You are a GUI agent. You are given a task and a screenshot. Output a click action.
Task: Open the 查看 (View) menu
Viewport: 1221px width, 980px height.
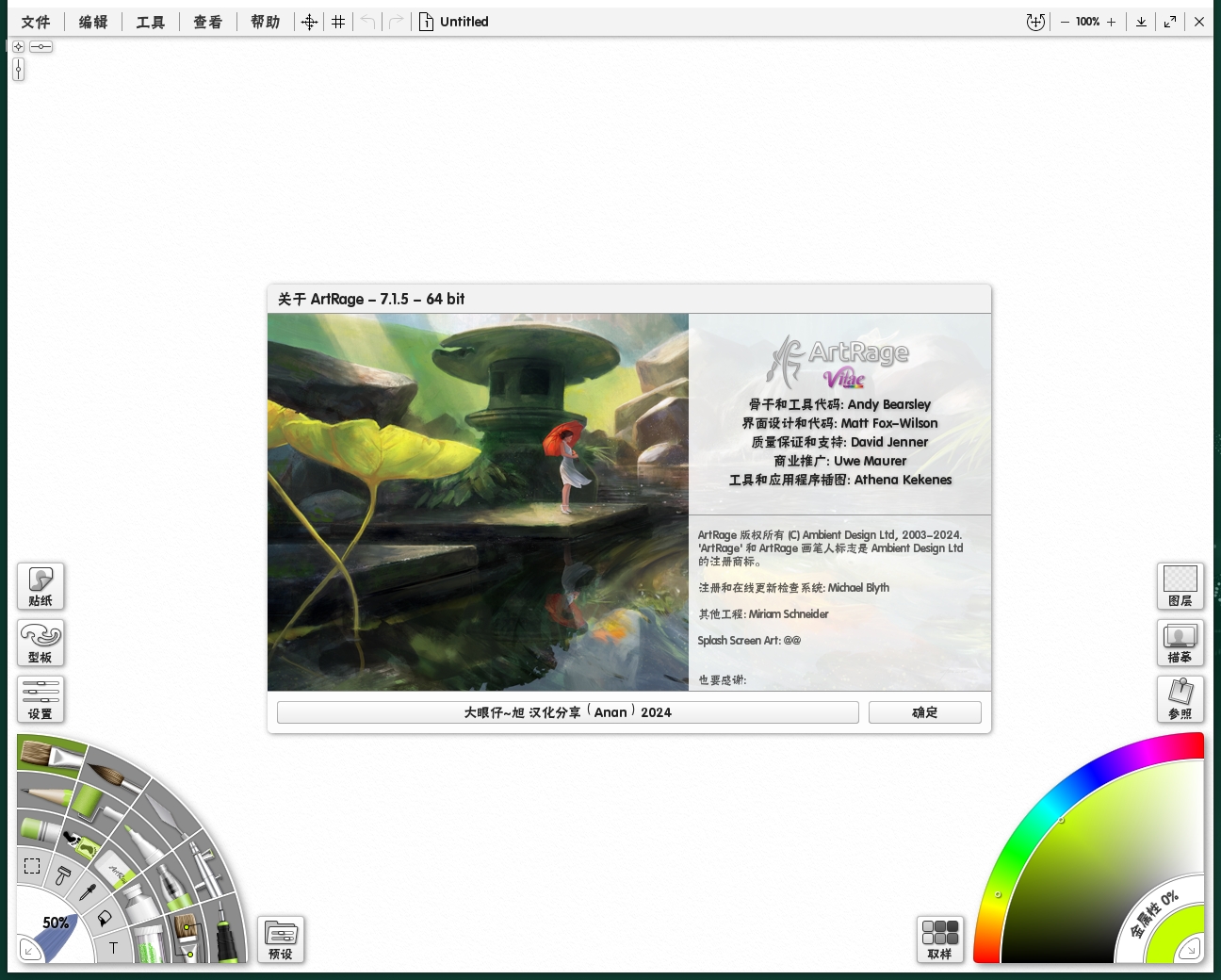208,22
